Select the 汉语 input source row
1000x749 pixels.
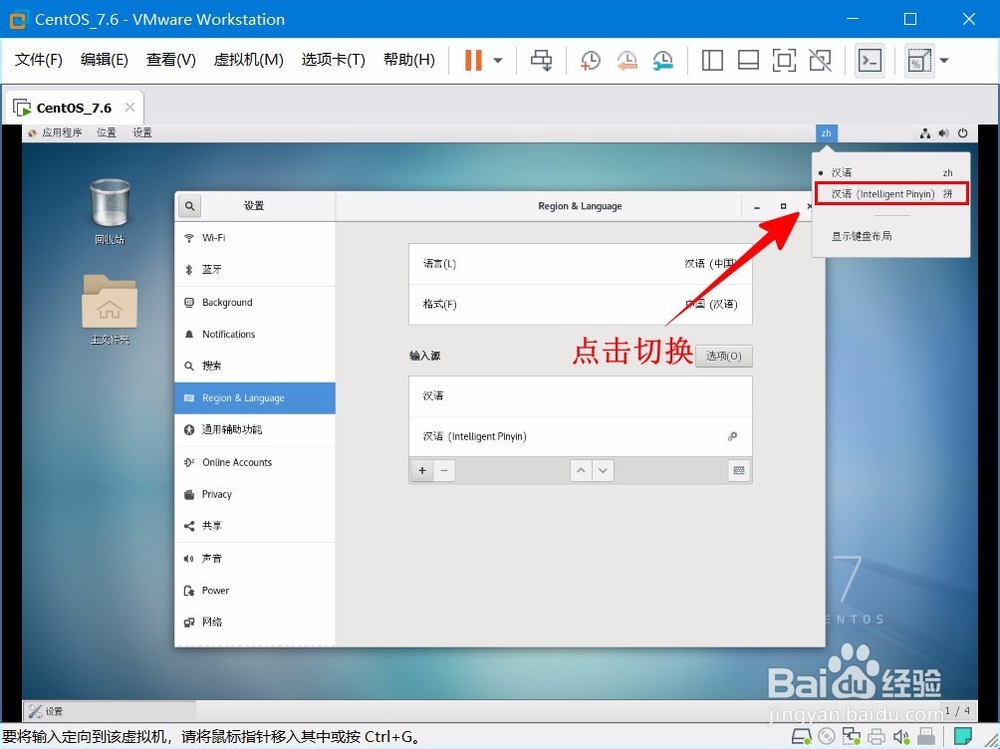click(580, 396)
